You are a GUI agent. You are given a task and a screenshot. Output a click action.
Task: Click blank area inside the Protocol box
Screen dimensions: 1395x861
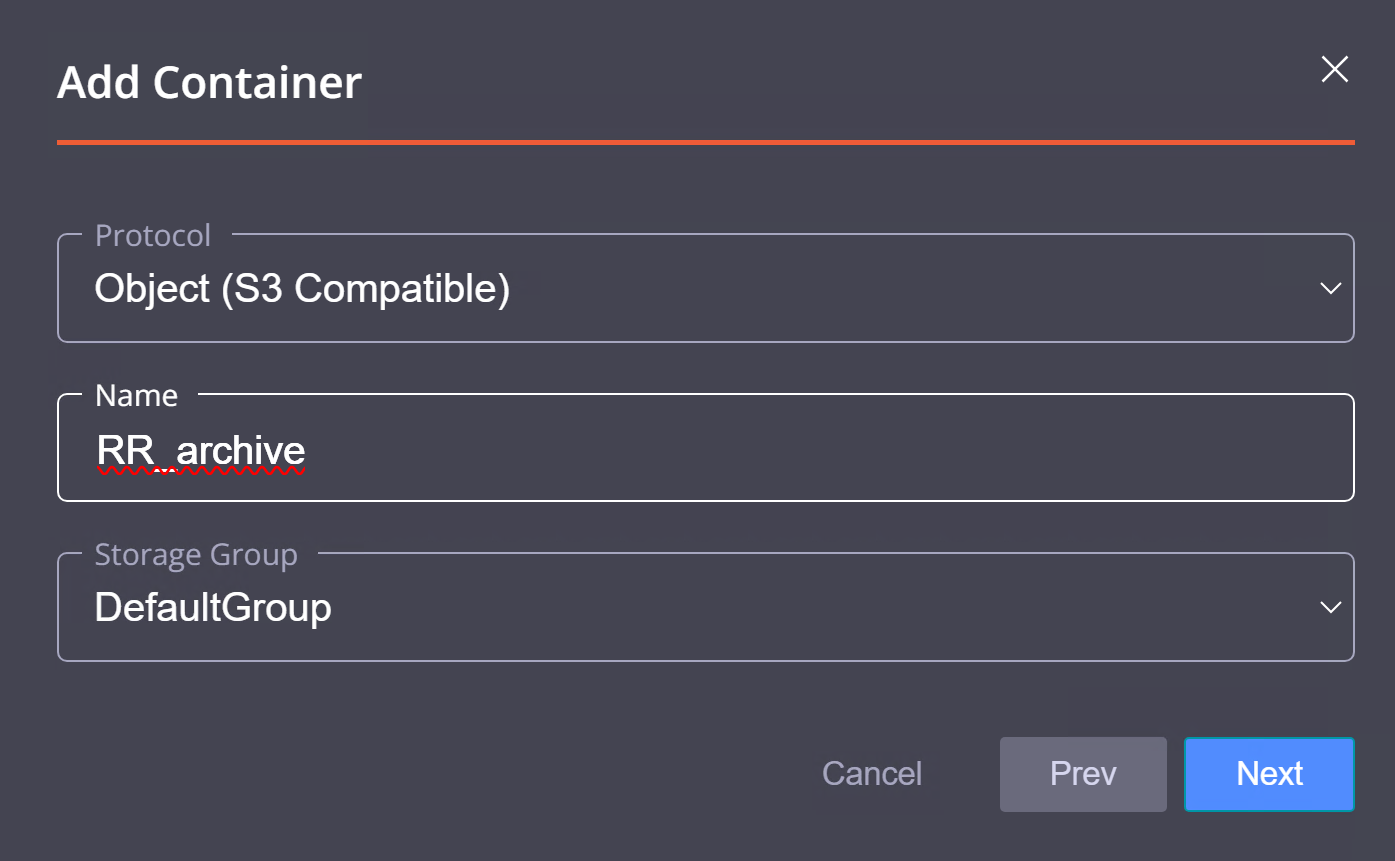[900, 289]
